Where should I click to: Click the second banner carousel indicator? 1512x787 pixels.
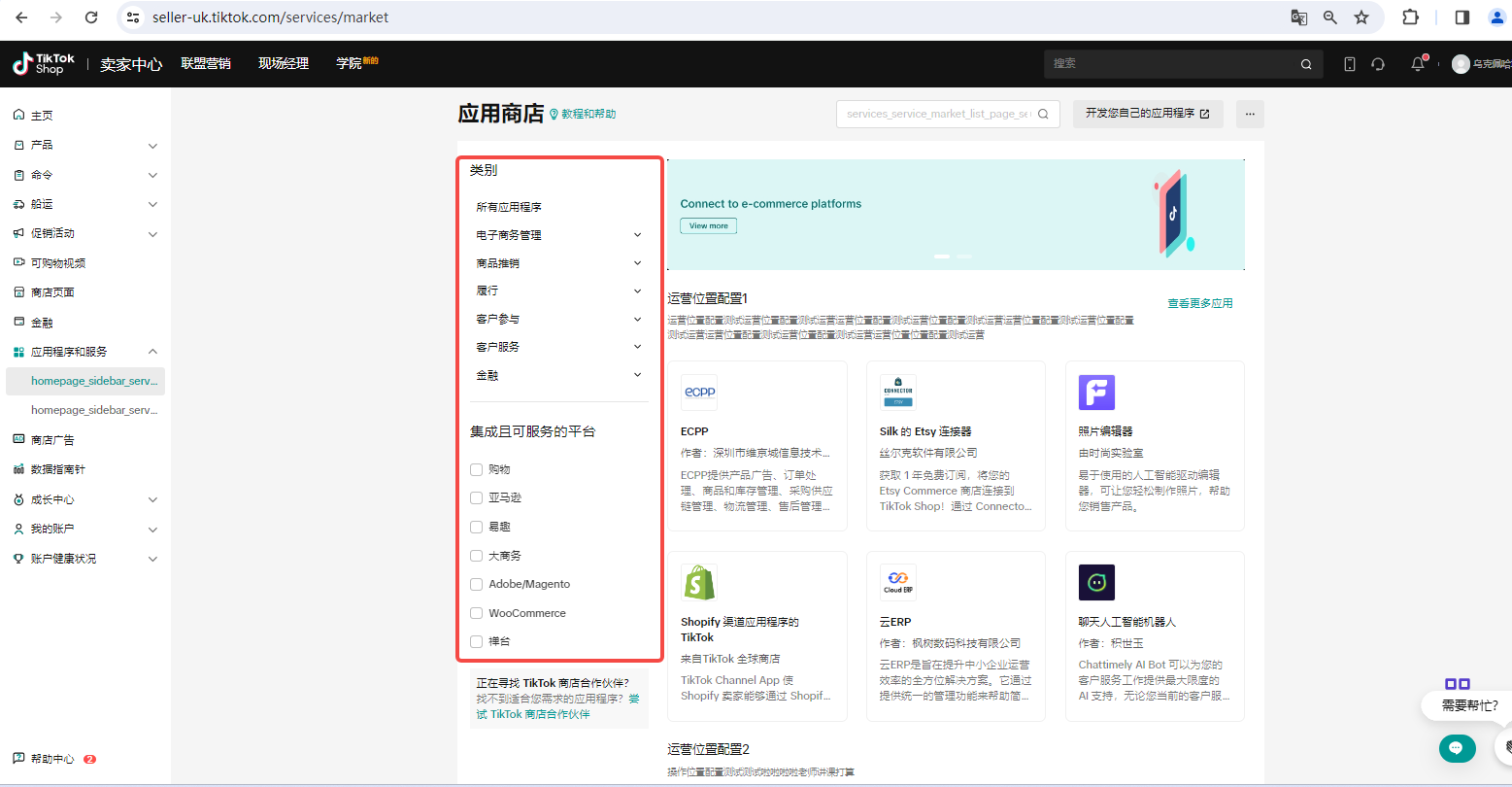click(x=963, y=256)
